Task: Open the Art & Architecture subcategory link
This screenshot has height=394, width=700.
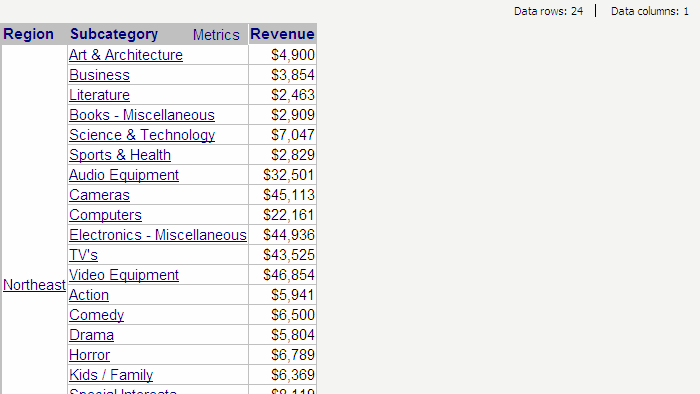Action: pos(126,55)
